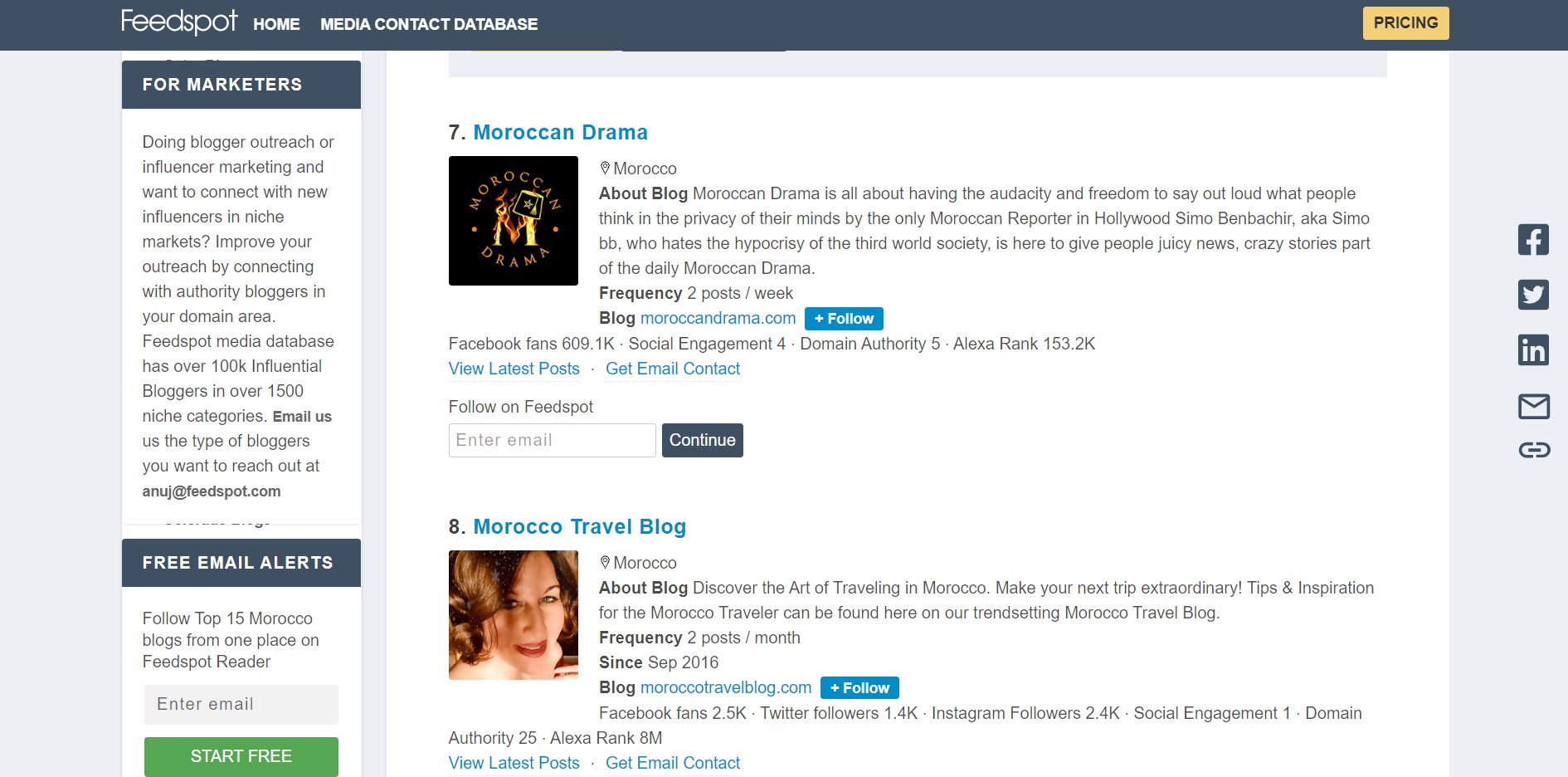Copy link using chain icon
This screenshot has width=1568, height=777.
1533,450
